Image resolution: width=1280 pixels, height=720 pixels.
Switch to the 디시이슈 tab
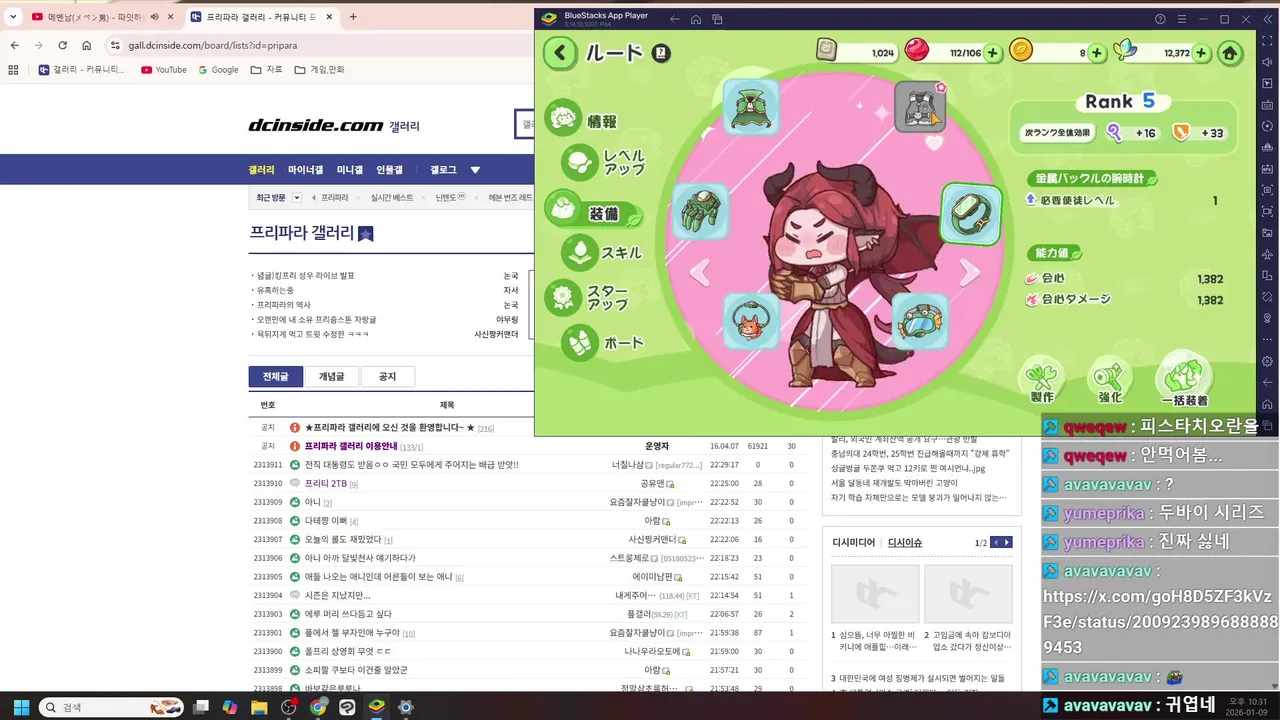click(905, 542)
